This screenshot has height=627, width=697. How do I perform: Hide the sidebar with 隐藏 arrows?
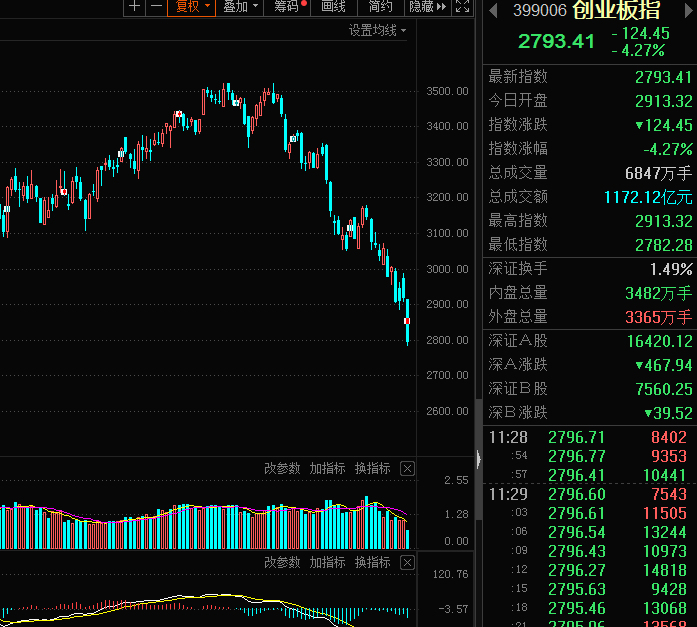tap(427, 7)
